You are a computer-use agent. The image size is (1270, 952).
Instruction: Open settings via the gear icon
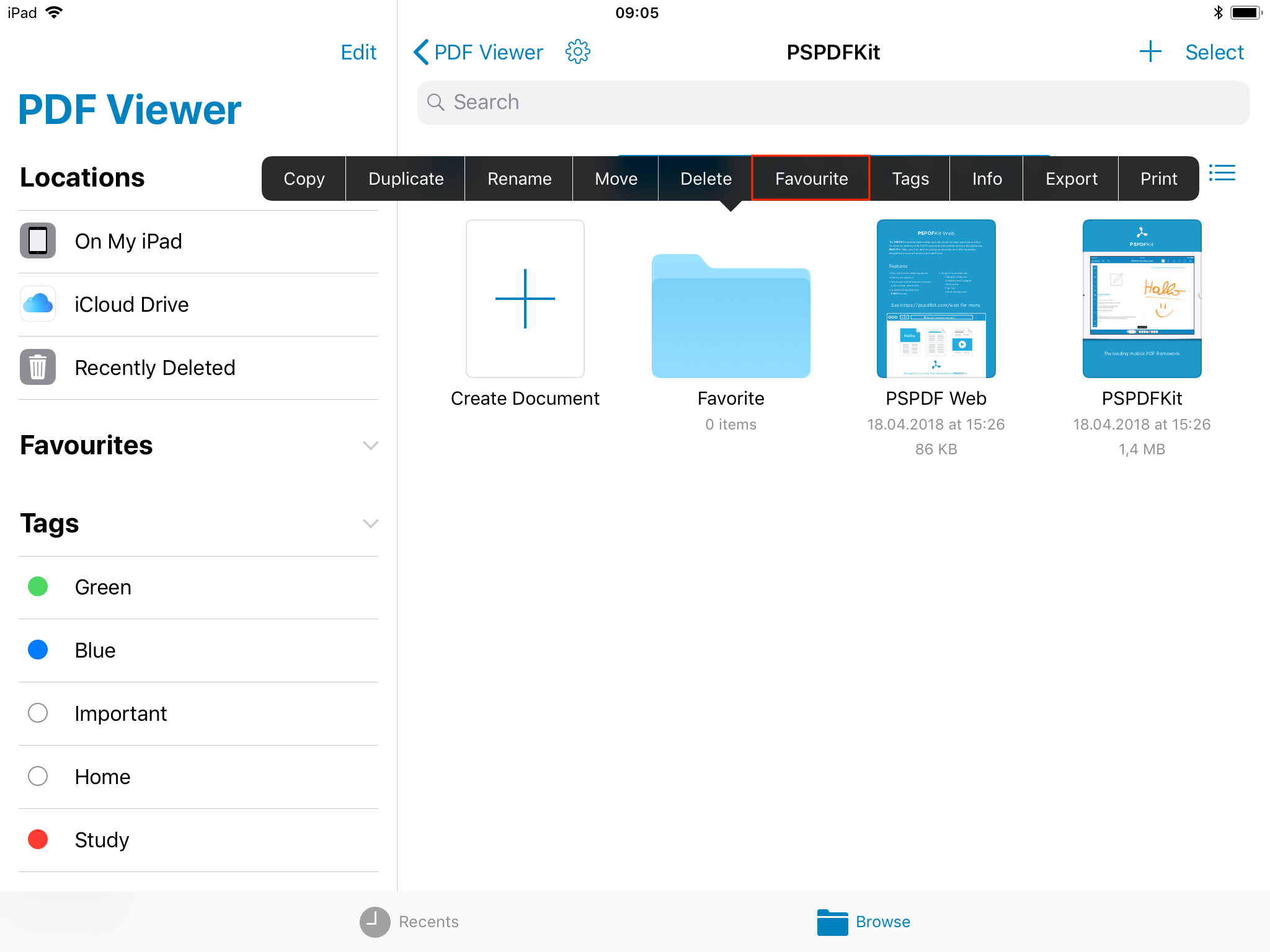coord(577,52)
